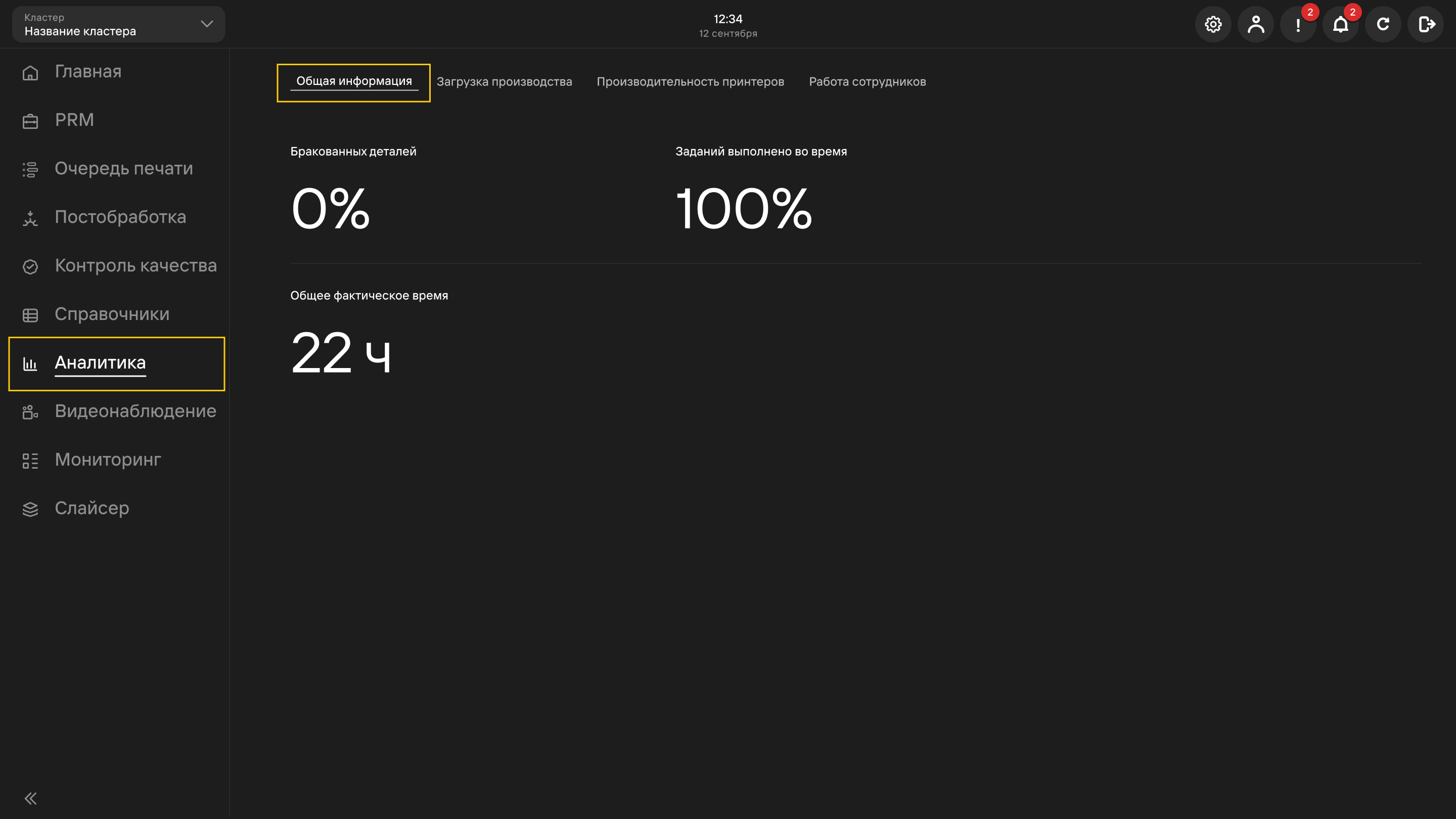Open the PRM section
The image size is (1456, 819).
pyautogui.click(x=74, y=120)
